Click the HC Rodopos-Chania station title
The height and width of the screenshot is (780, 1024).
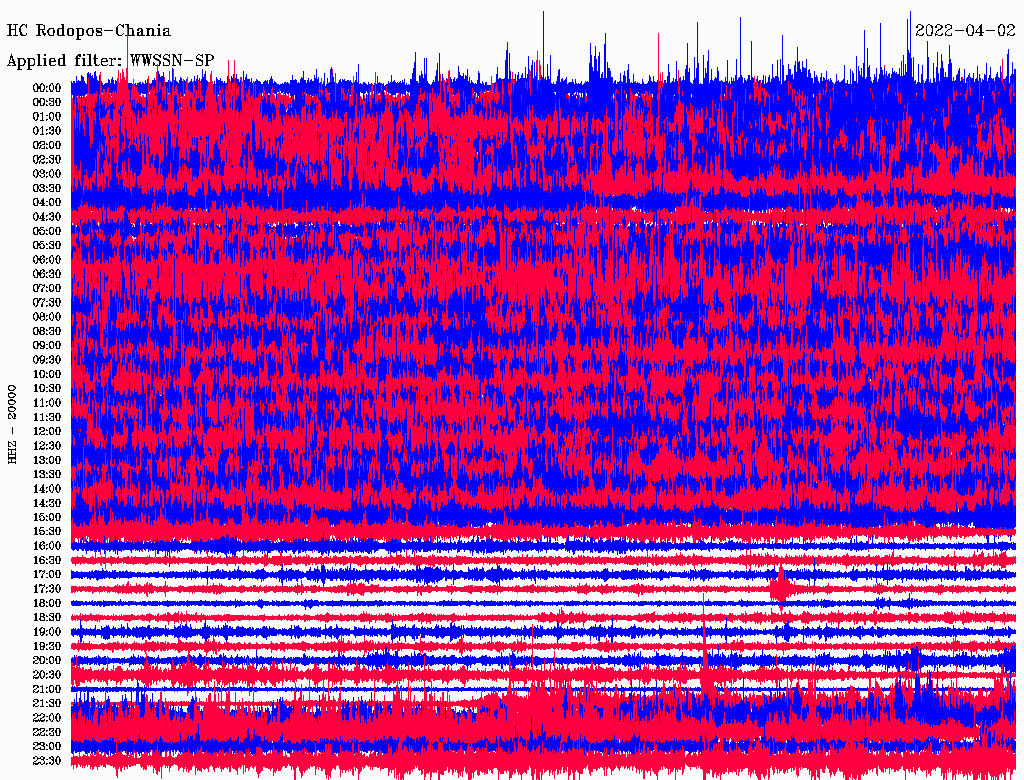pos(89,31)
